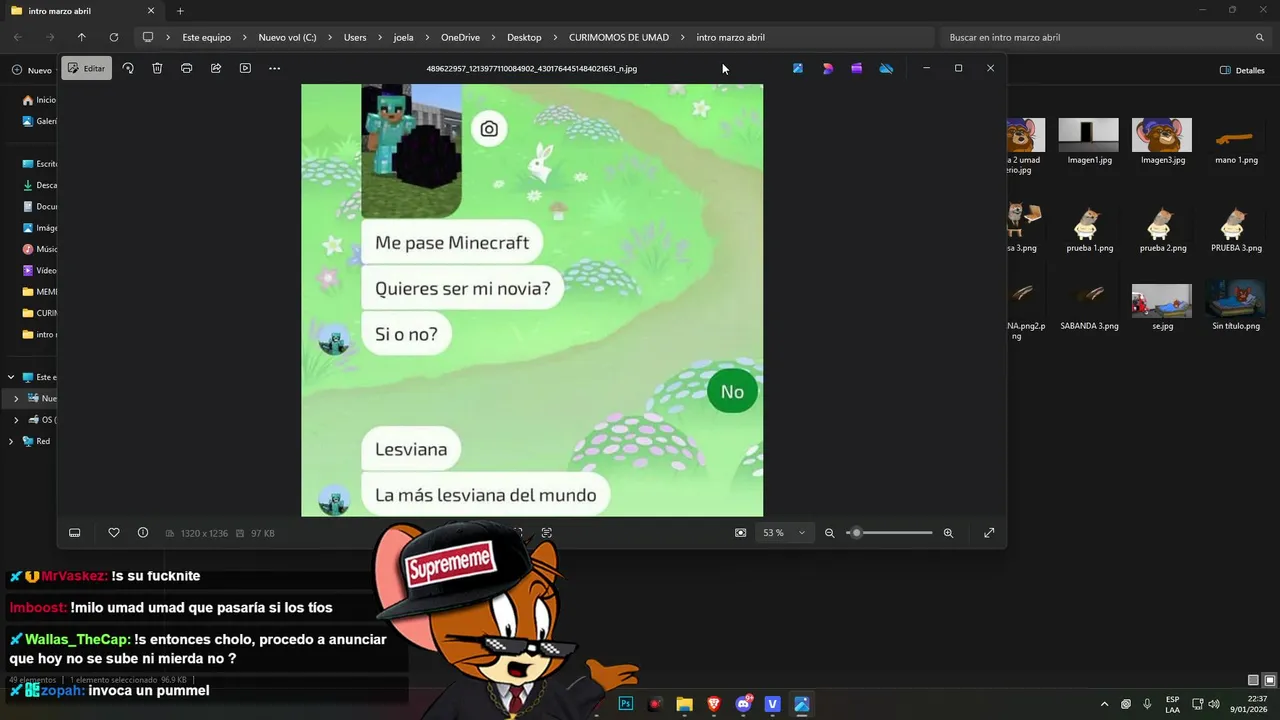Show file info in Photos
Screen dimensions: 1280x720
coord(143,533)
